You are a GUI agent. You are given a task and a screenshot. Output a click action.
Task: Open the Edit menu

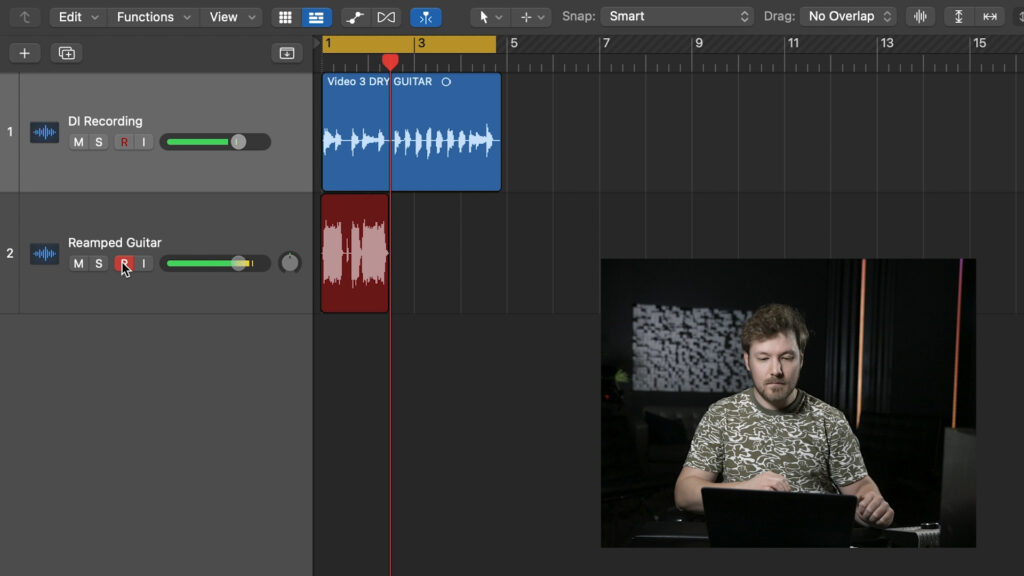coord(77,17)
